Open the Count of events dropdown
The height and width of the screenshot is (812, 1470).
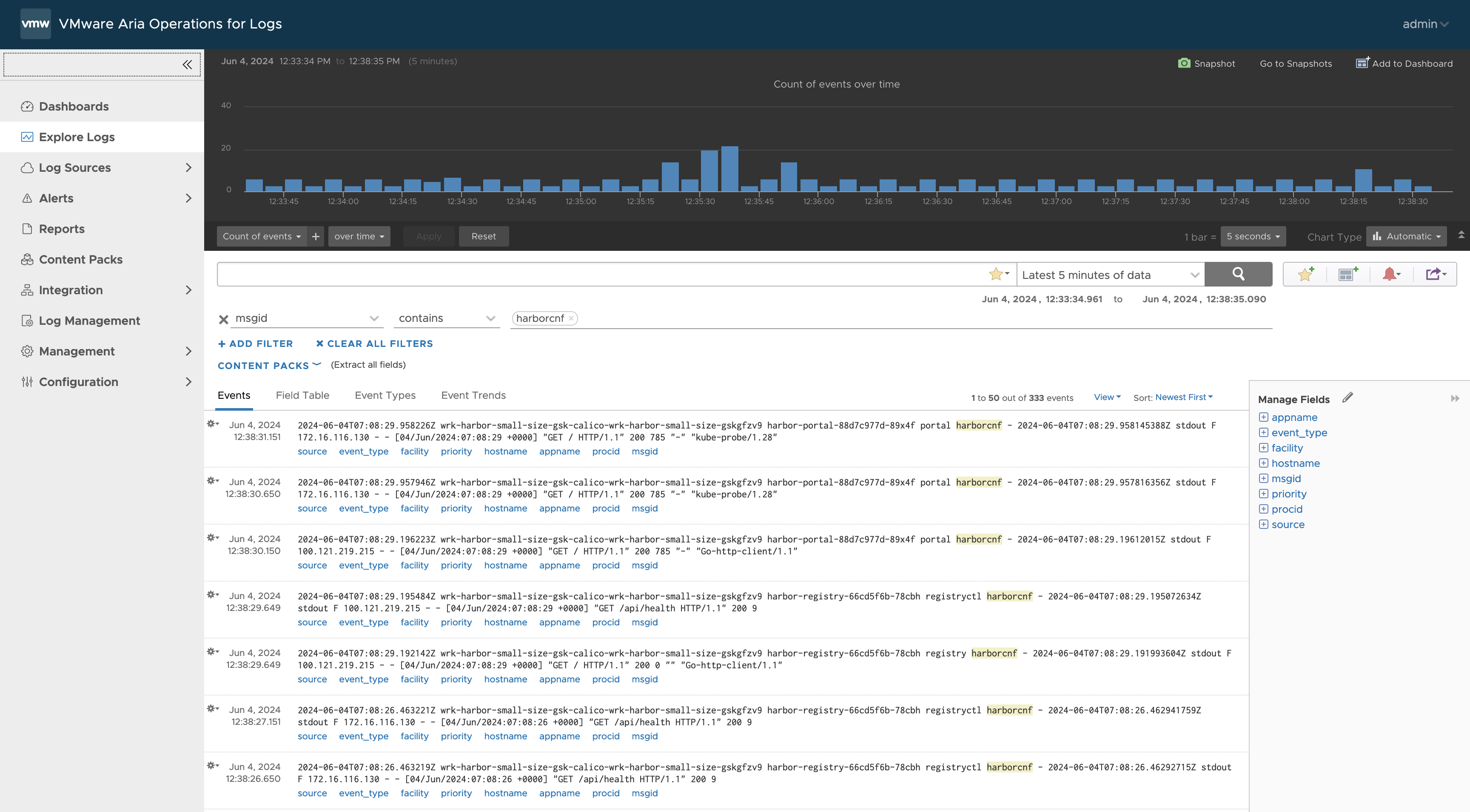(x=262, y=236)
